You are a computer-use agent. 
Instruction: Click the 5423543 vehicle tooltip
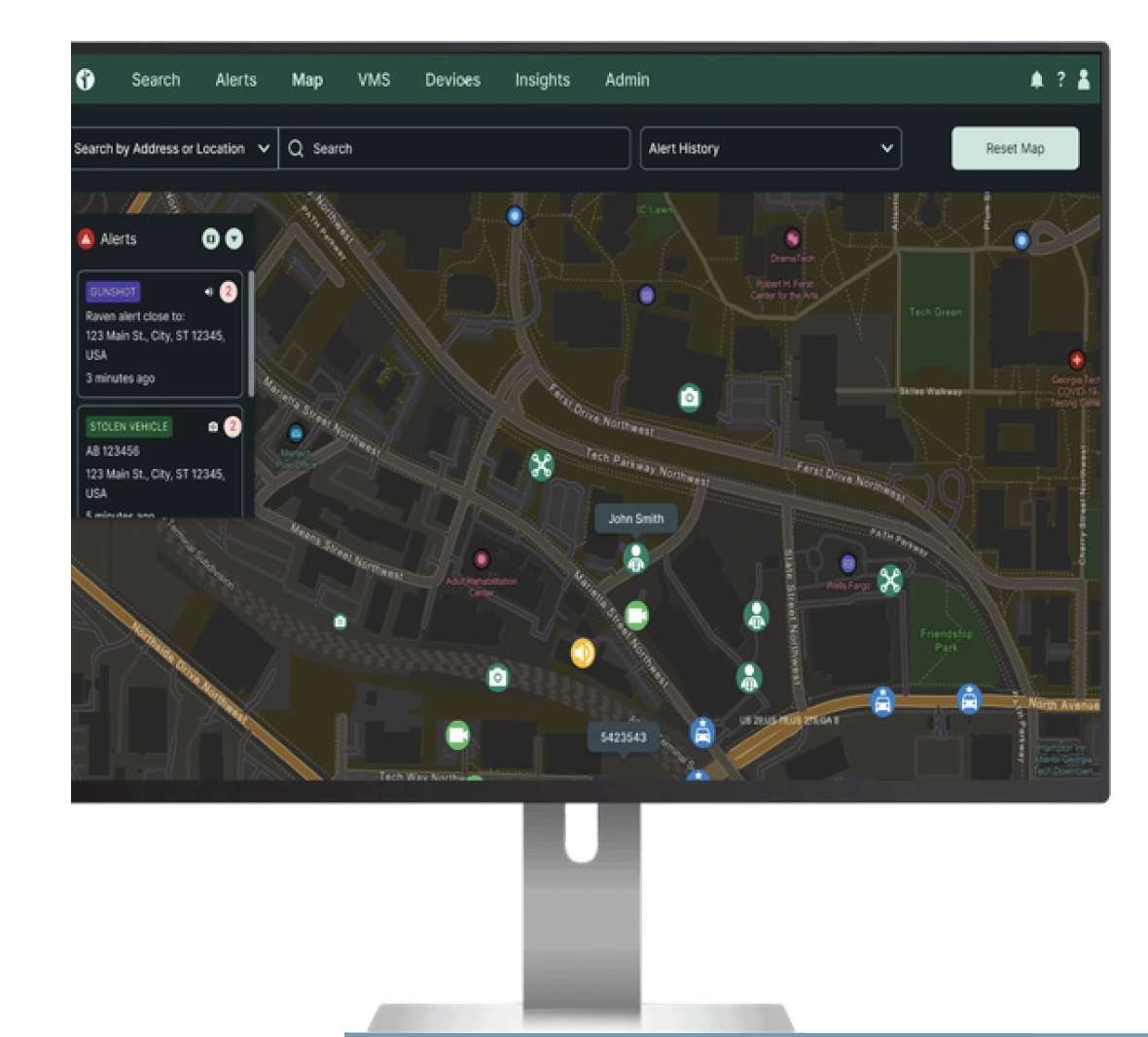623,737
